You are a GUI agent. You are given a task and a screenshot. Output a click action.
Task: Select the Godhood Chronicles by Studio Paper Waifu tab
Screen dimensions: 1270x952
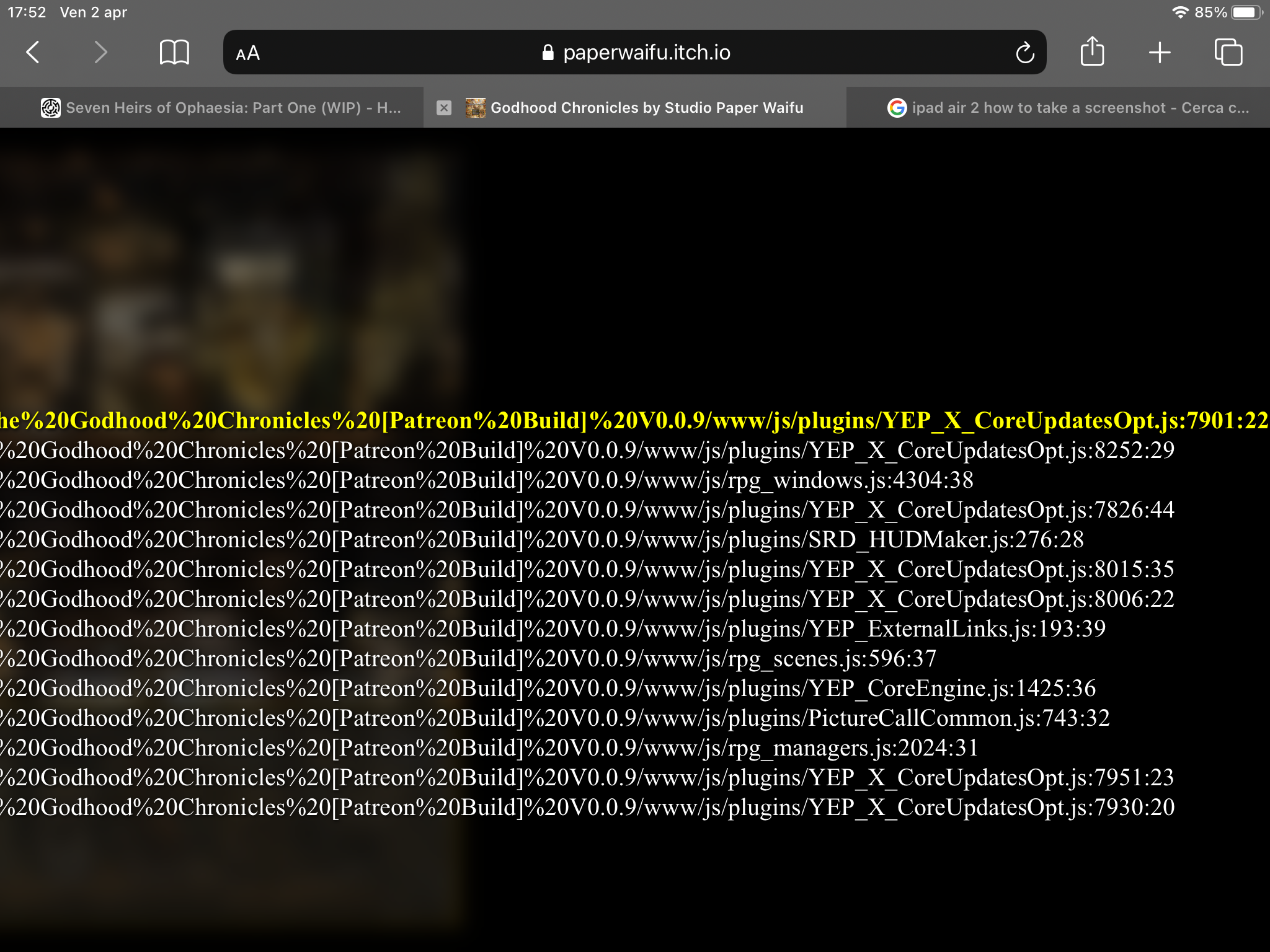pos(635,108)
